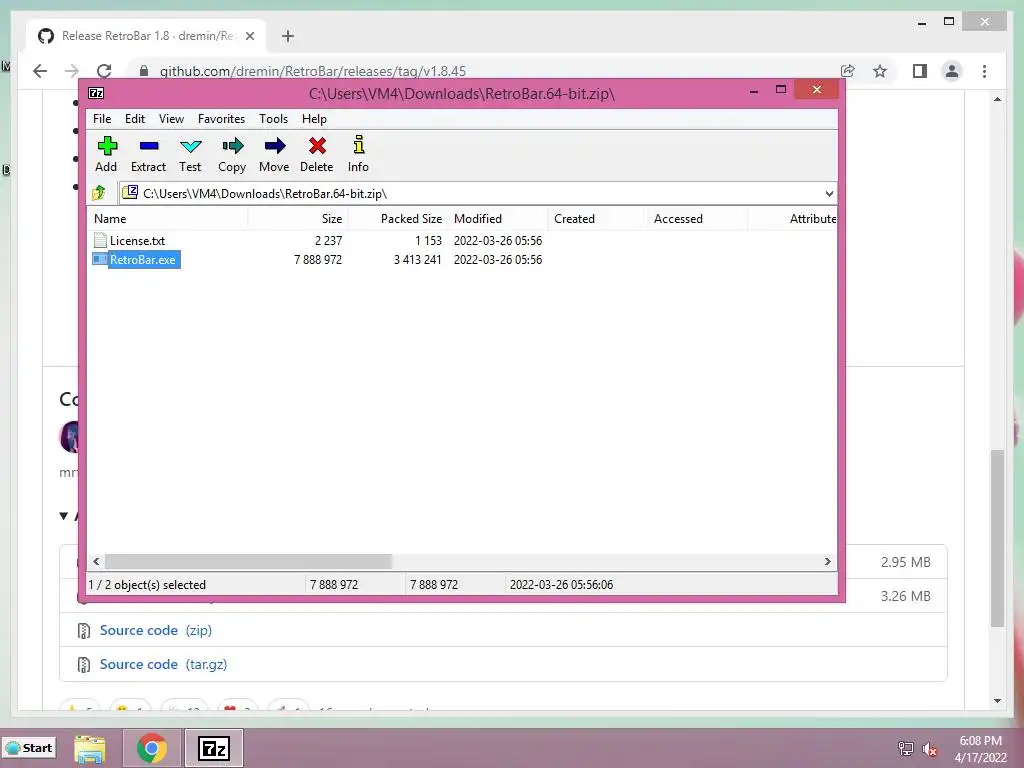Bookmark this page with the star icon

(x=880, y=71)
